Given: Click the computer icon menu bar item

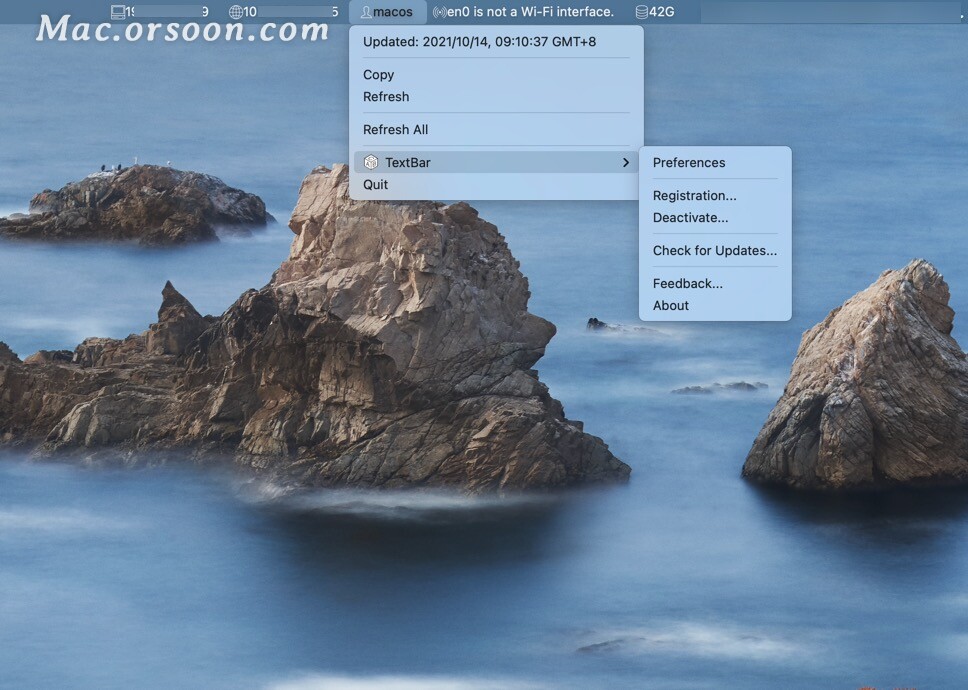Looking at the screenshot, I should [x=160, y=12].
